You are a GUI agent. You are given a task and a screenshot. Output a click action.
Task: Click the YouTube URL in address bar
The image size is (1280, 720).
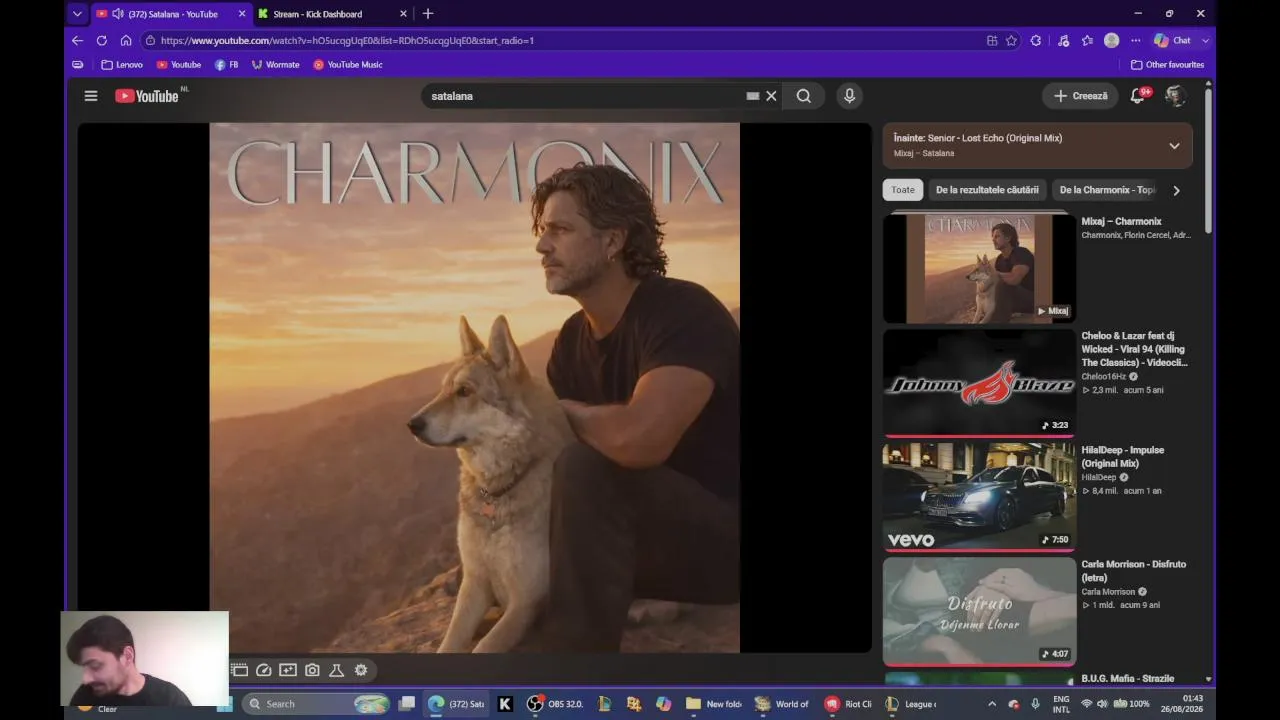coord(347,41)
